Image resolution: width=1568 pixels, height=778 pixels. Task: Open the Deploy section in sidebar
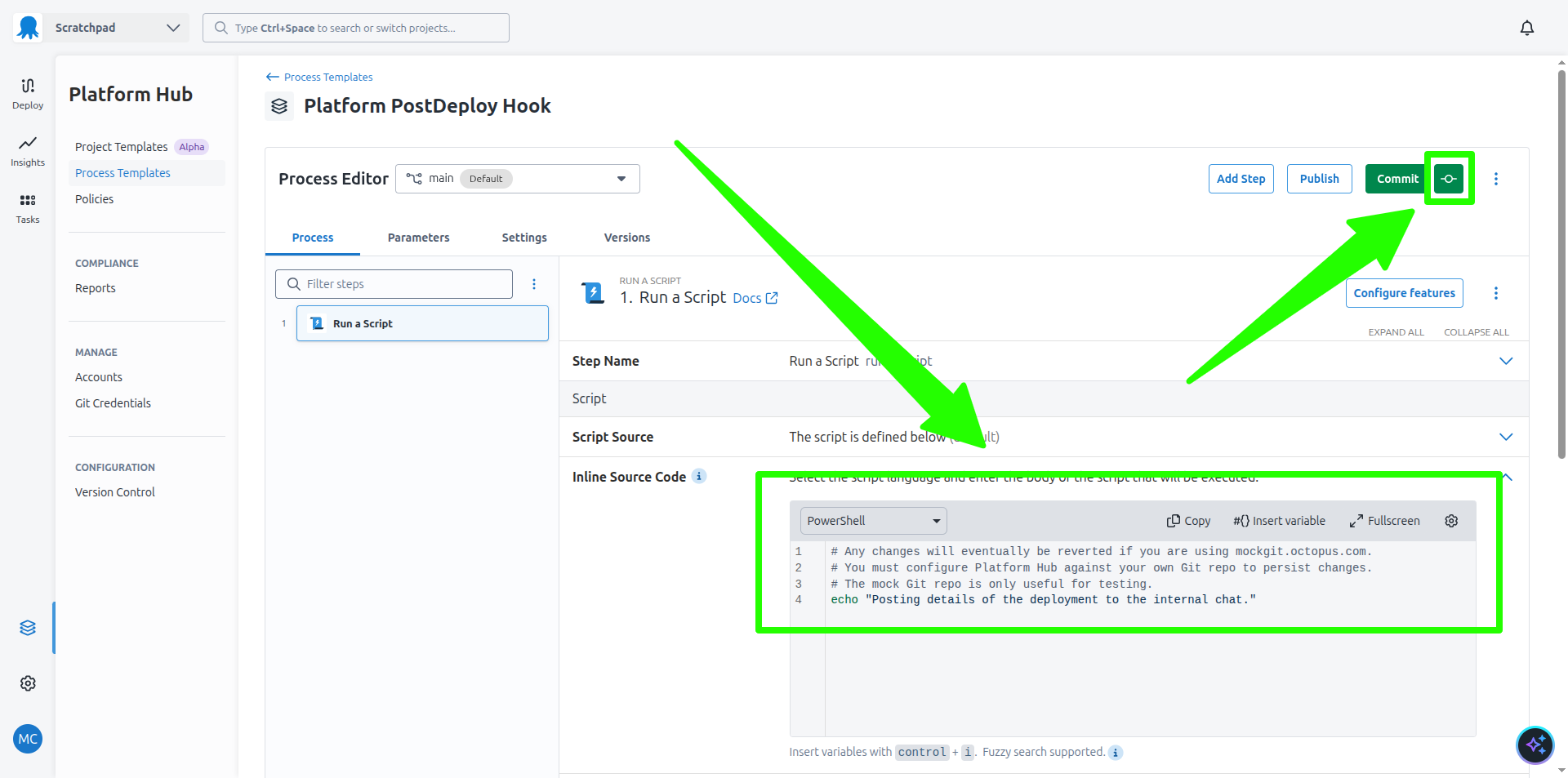[x=28, y=93]
